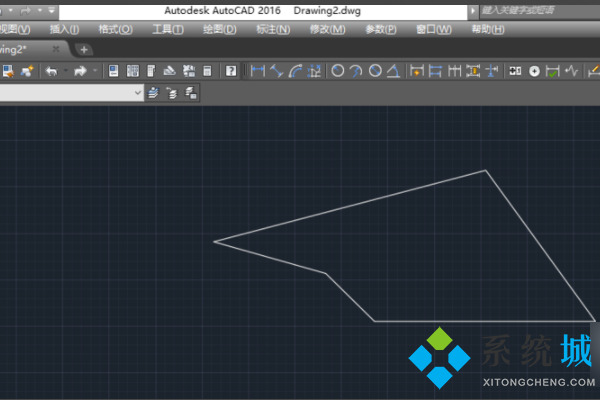
Task: Select the Linear dimension tool
Action: [x=257, y=71]
